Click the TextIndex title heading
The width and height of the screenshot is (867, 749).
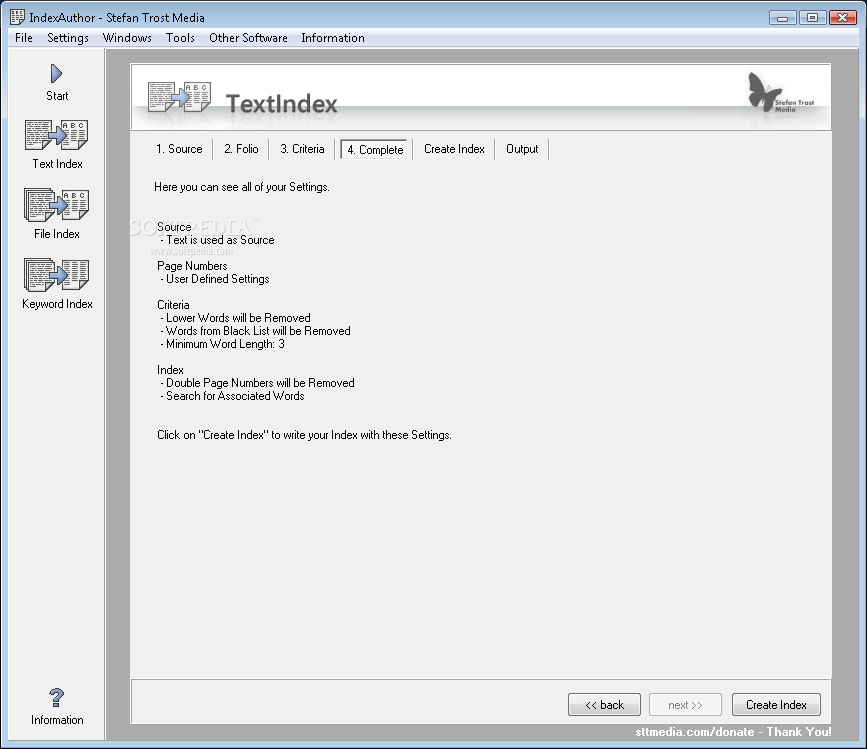coord(281,104)
